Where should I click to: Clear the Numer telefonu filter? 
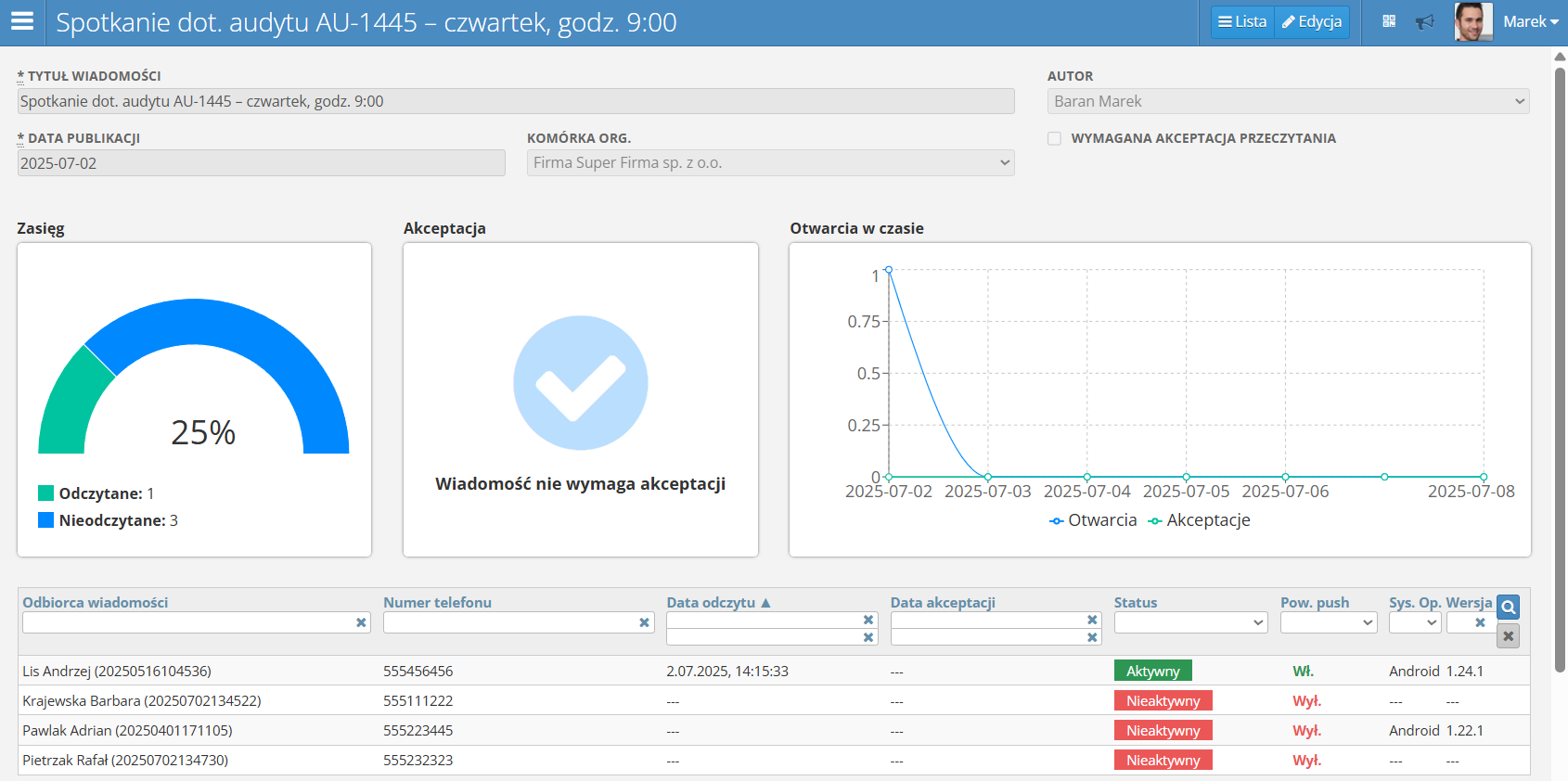[644, 622]
